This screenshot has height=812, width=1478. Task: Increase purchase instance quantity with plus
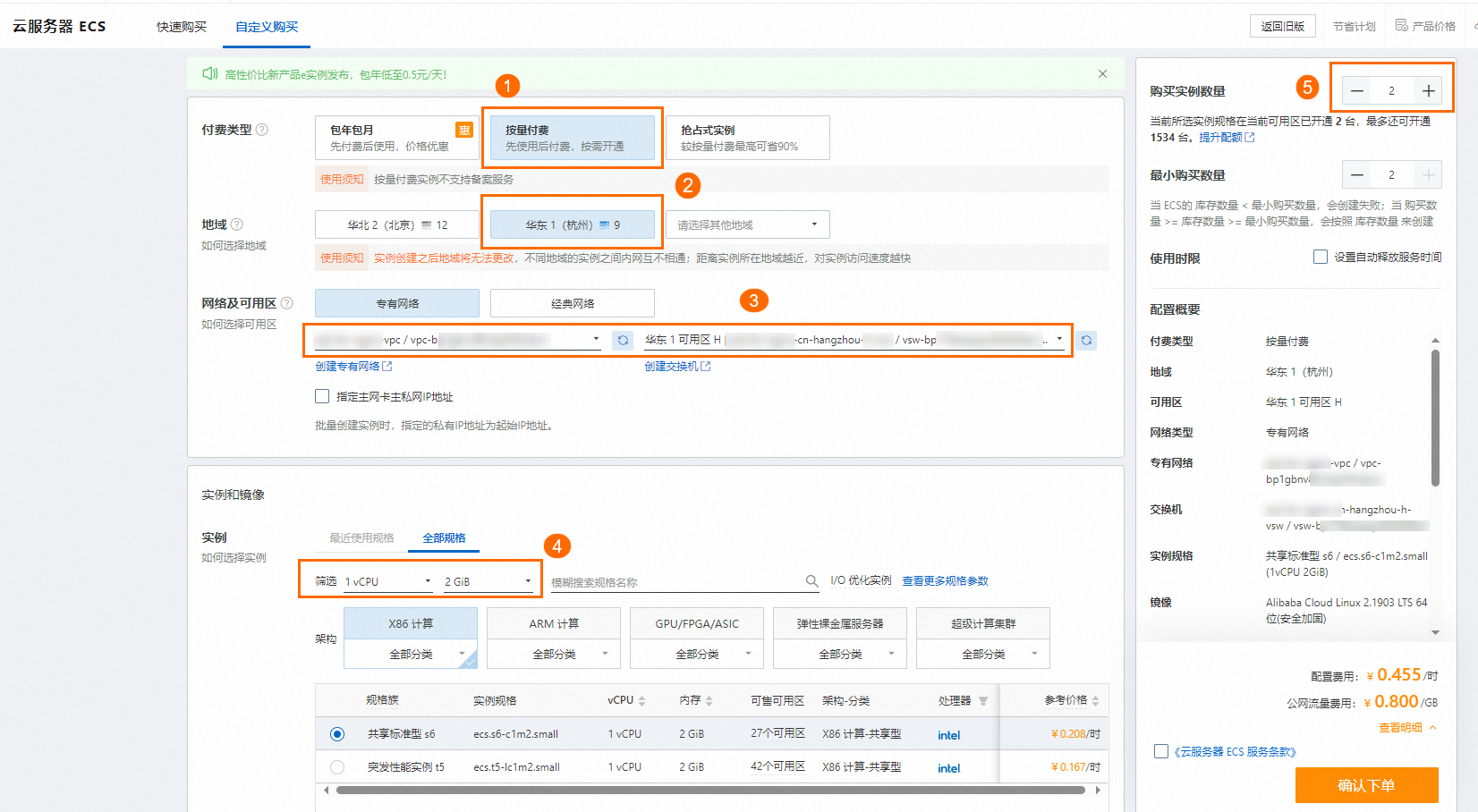1429,91
